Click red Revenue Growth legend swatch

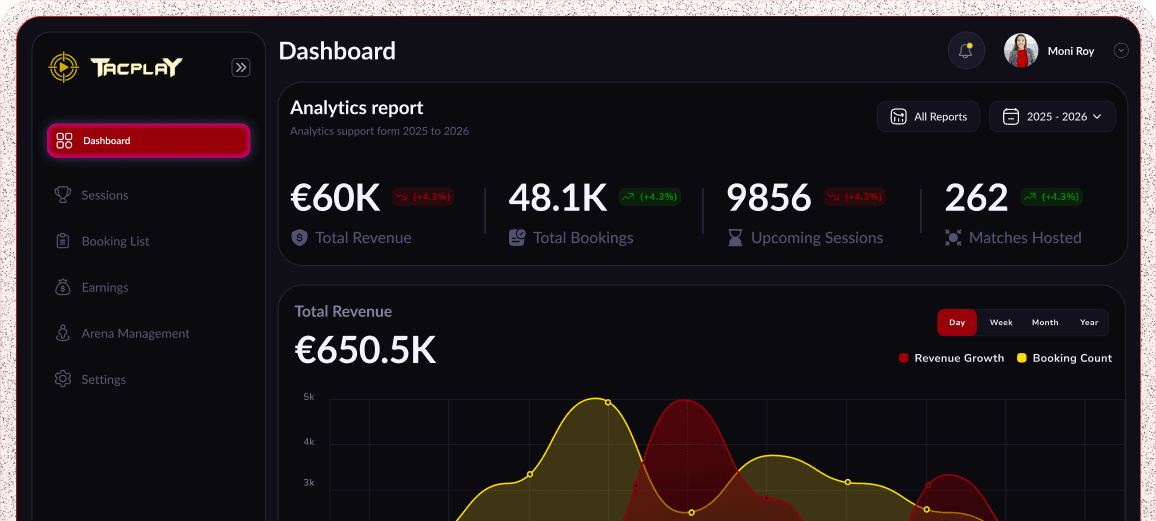904,358
